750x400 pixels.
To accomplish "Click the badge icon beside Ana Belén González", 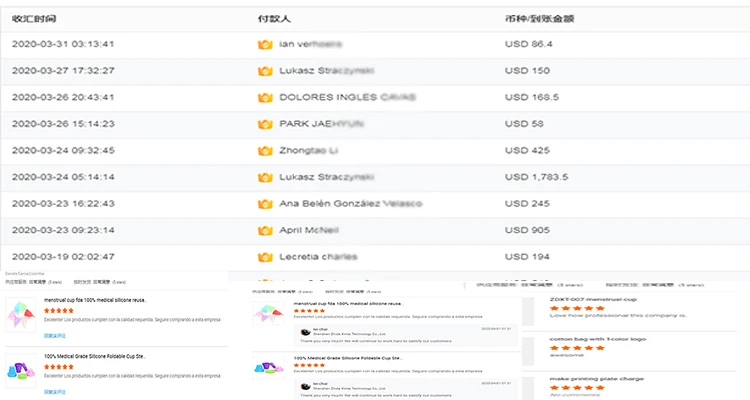I will pyautogui.click(x=265, y=204).
